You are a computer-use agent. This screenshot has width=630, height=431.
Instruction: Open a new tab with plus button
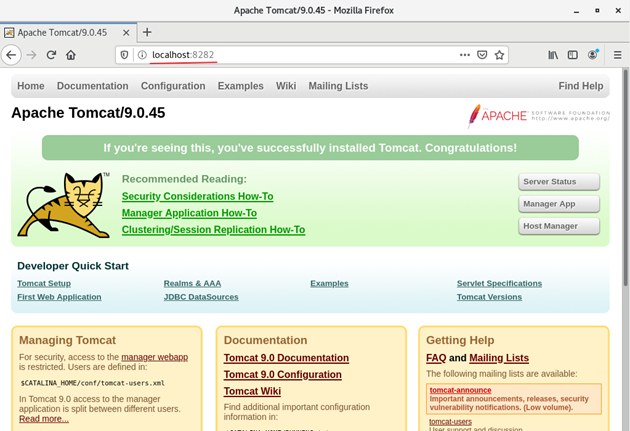click(147, 32)
